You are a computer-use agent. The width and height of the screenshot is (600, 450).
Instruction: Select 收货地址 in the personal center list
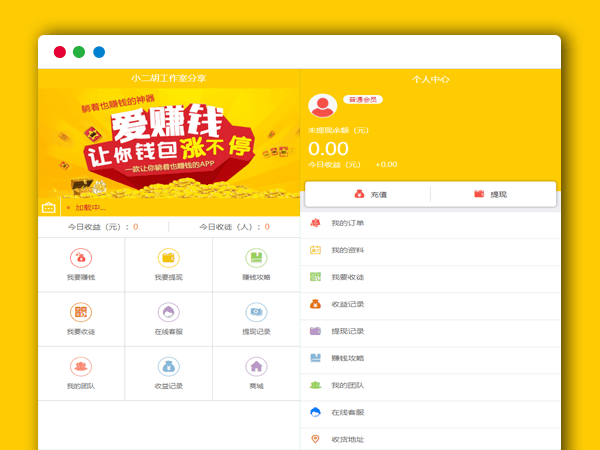click(348, 439)
